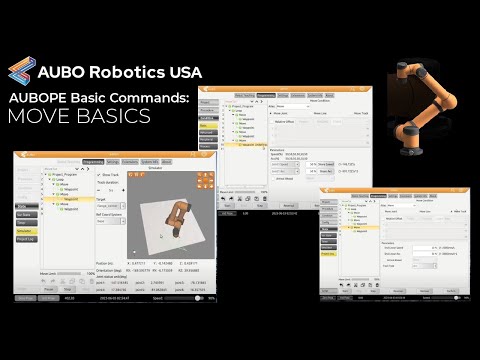Click Advanced side button in top-center window
The height and width of the screenshot is (360, 480).
coord(209,132)
